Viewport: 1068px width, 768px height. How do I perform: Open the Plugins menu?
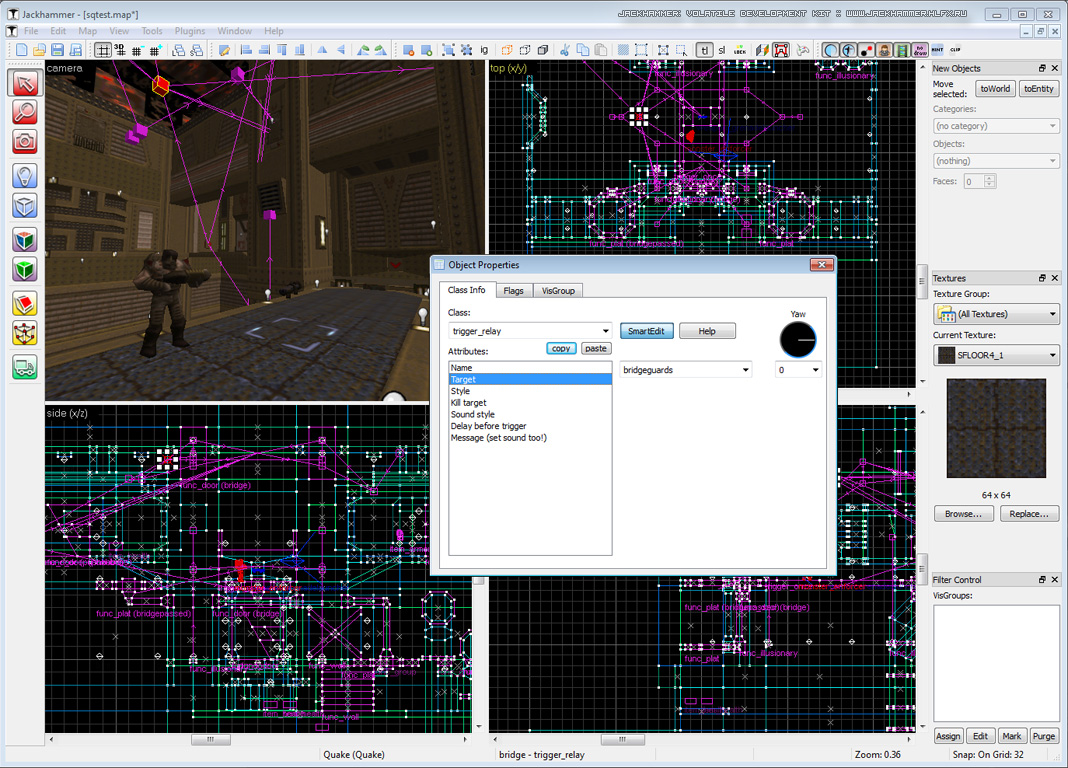click(x=189, y=31)
